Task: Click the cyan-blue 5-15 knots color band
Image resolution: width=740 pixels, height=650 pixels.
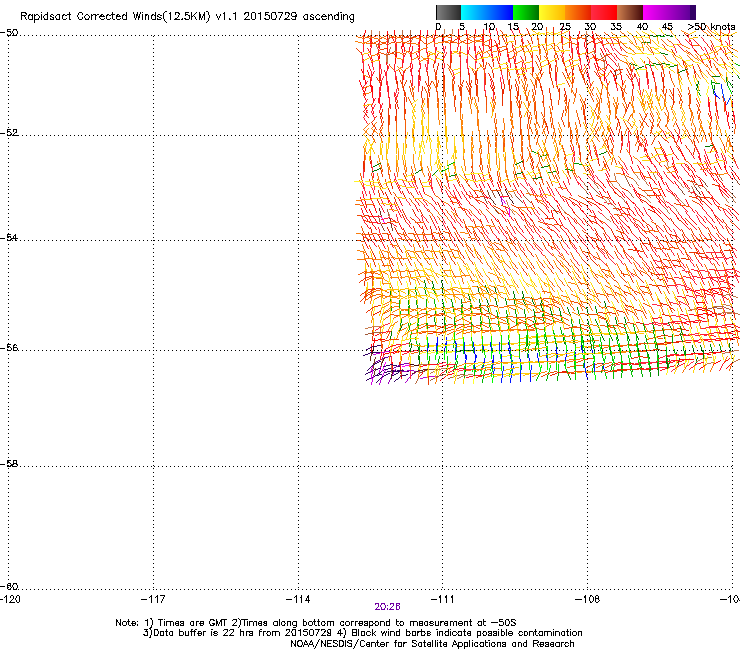Action: (x=487, y=12)
